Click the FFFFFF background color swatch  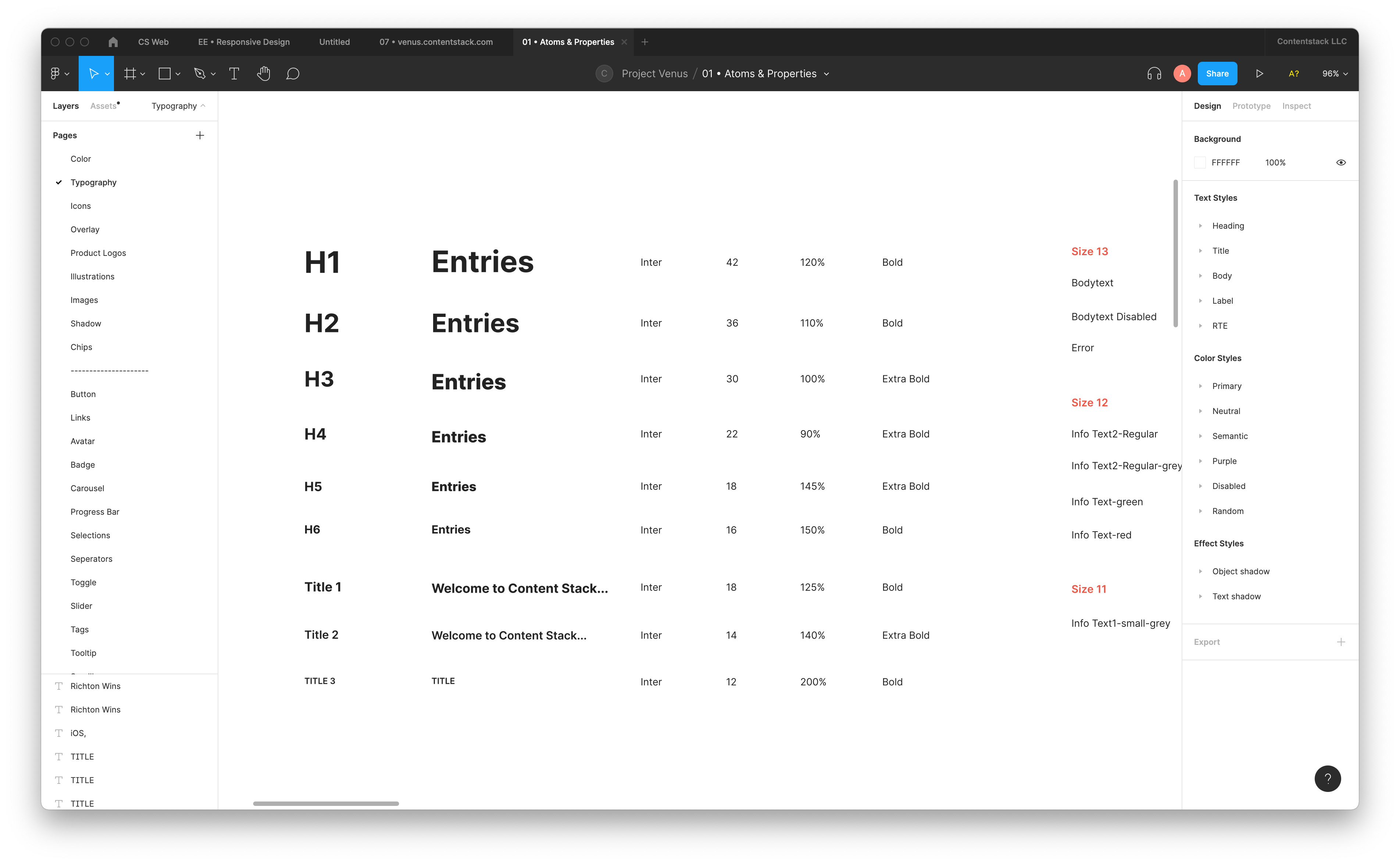pos(1200,163)
